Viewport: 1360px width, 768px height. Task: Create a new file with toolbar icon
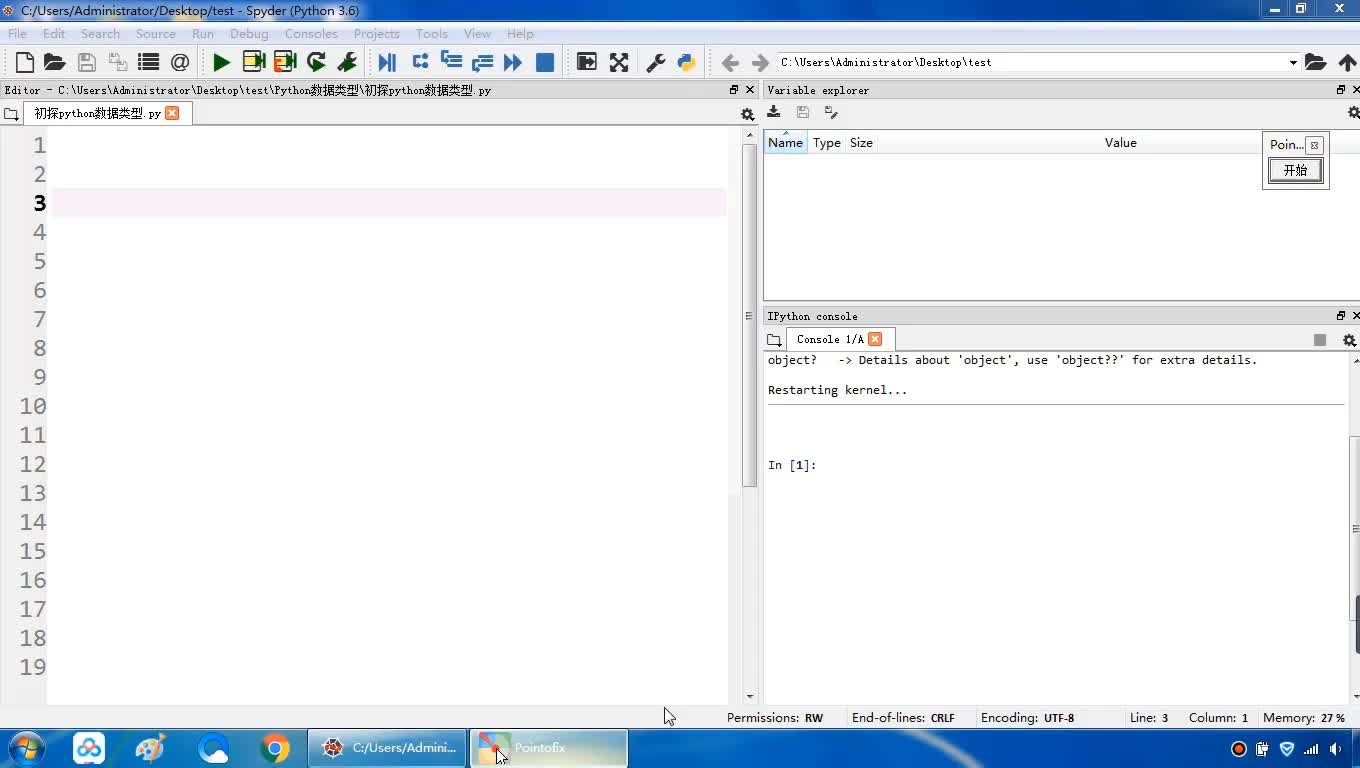[25, 62]
